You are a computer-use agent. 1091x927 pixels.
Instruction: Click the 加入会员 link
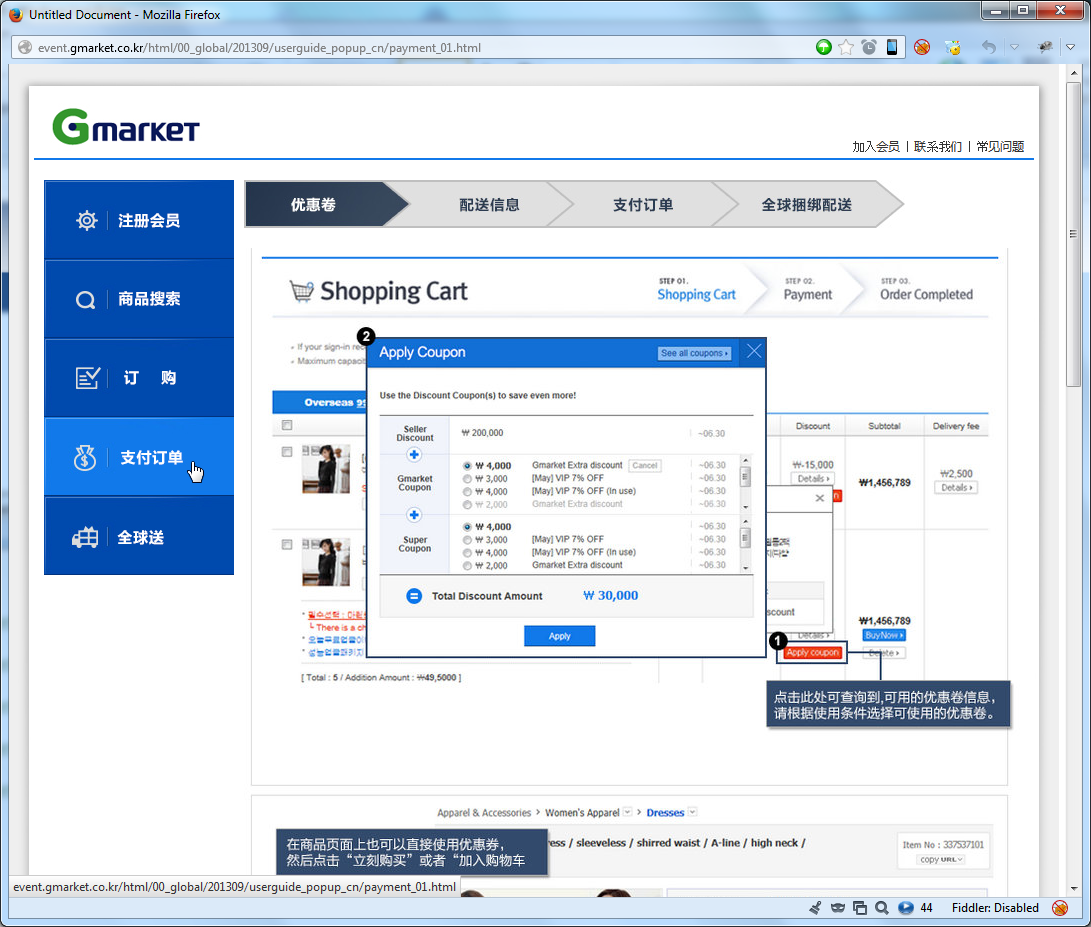pyautogui.click(x=875, y=146)
